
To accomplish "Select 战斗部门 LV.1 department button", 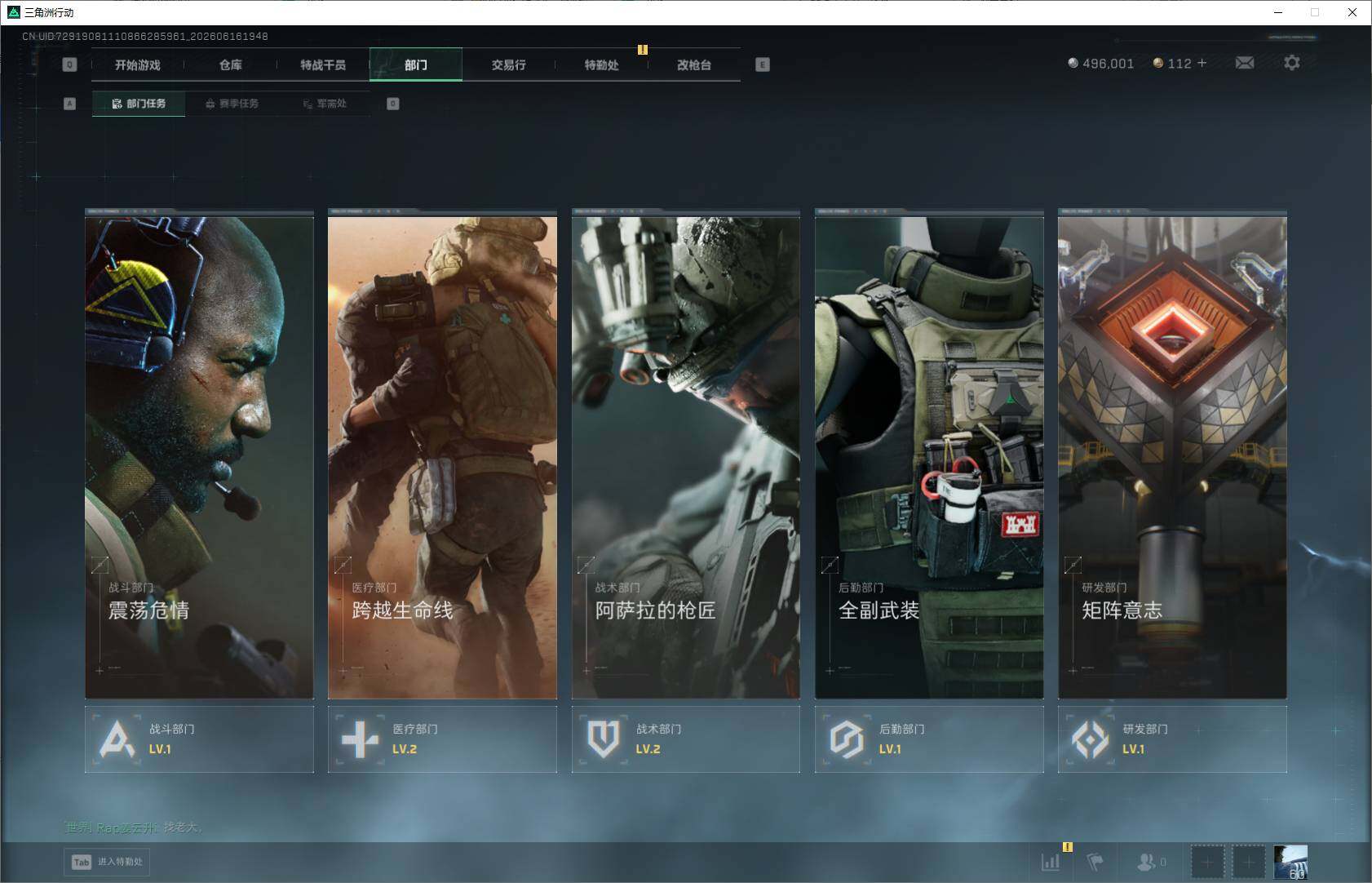I will pyautogui.click(x=199, y=739).
